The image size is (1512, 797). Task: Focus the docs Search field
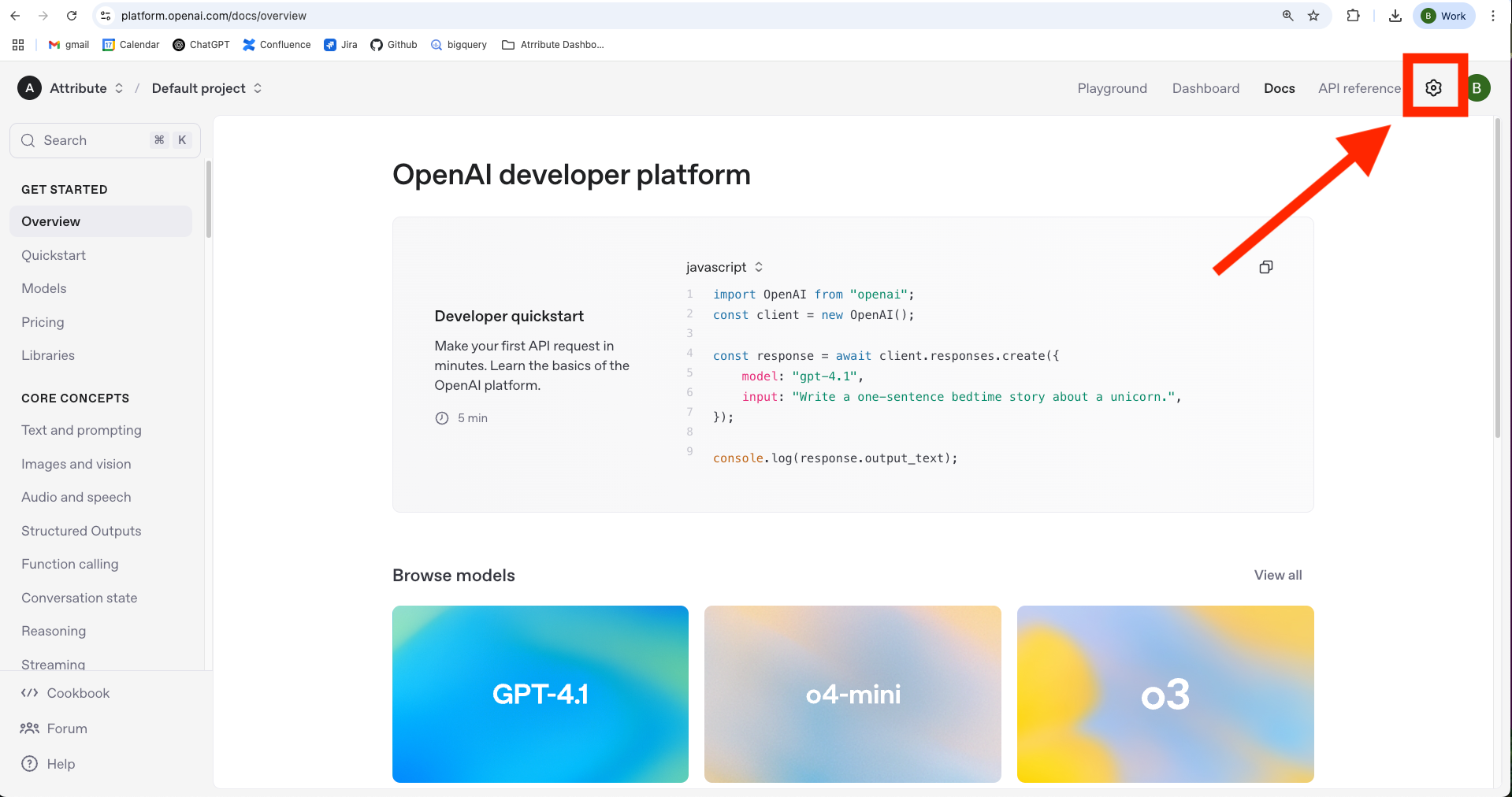coord(105,140)
